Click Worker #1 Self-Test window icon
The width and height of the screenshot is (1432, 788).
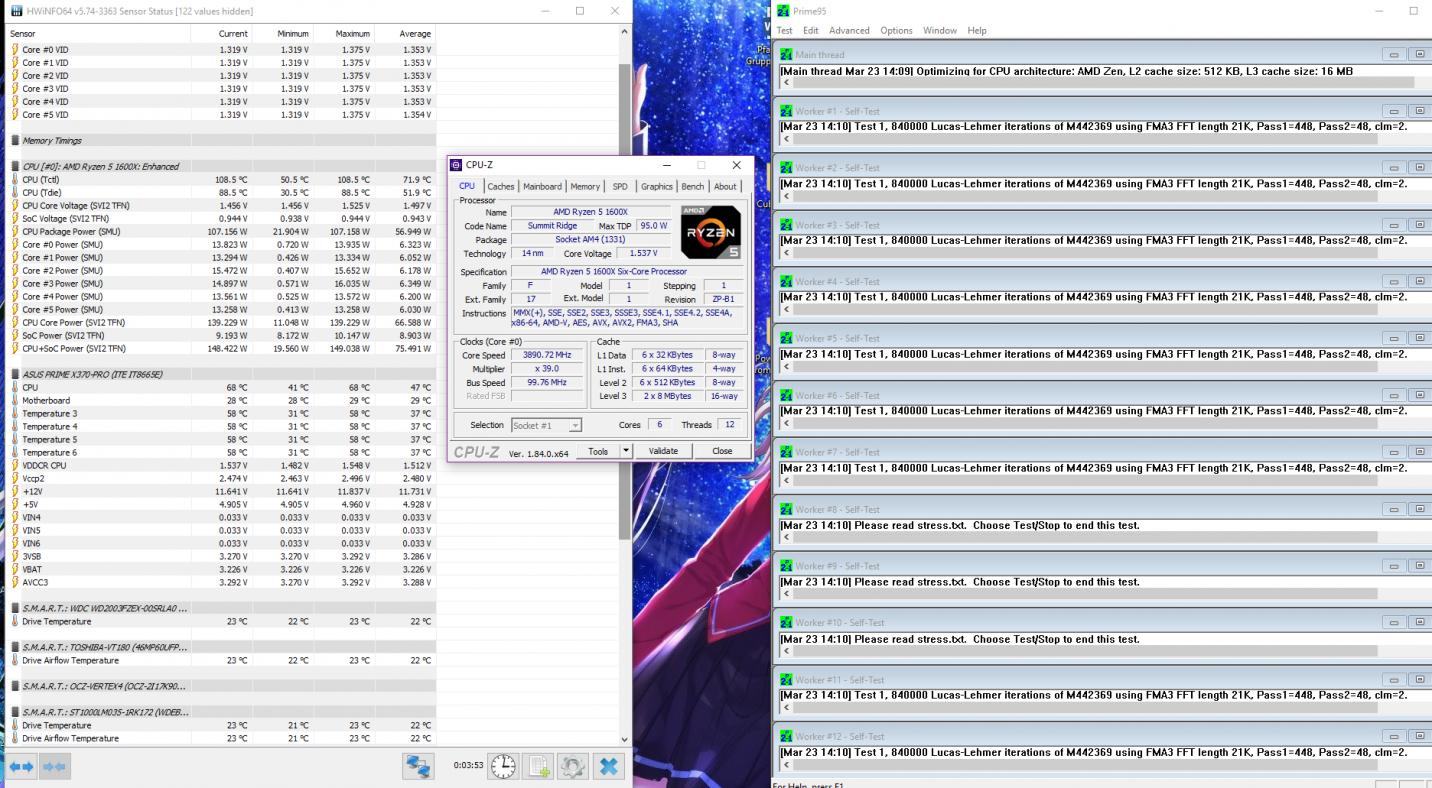pos(786,111)
